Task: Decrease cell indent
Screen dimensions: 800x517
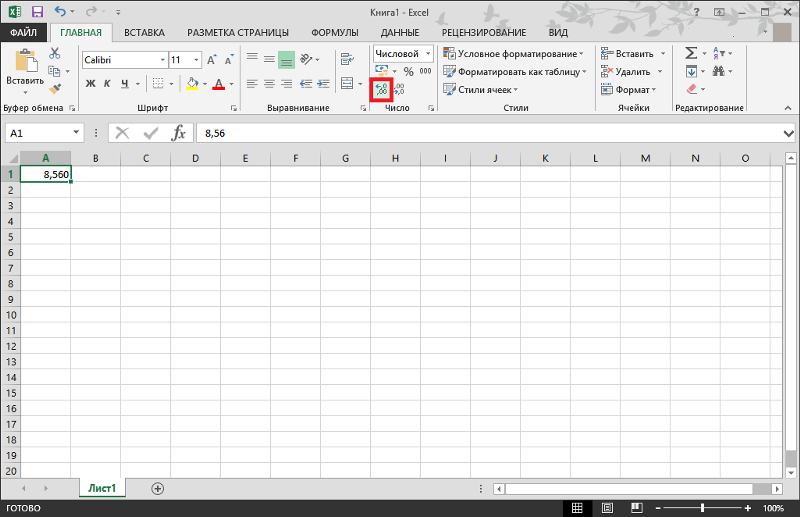Action: pos(306,83)
